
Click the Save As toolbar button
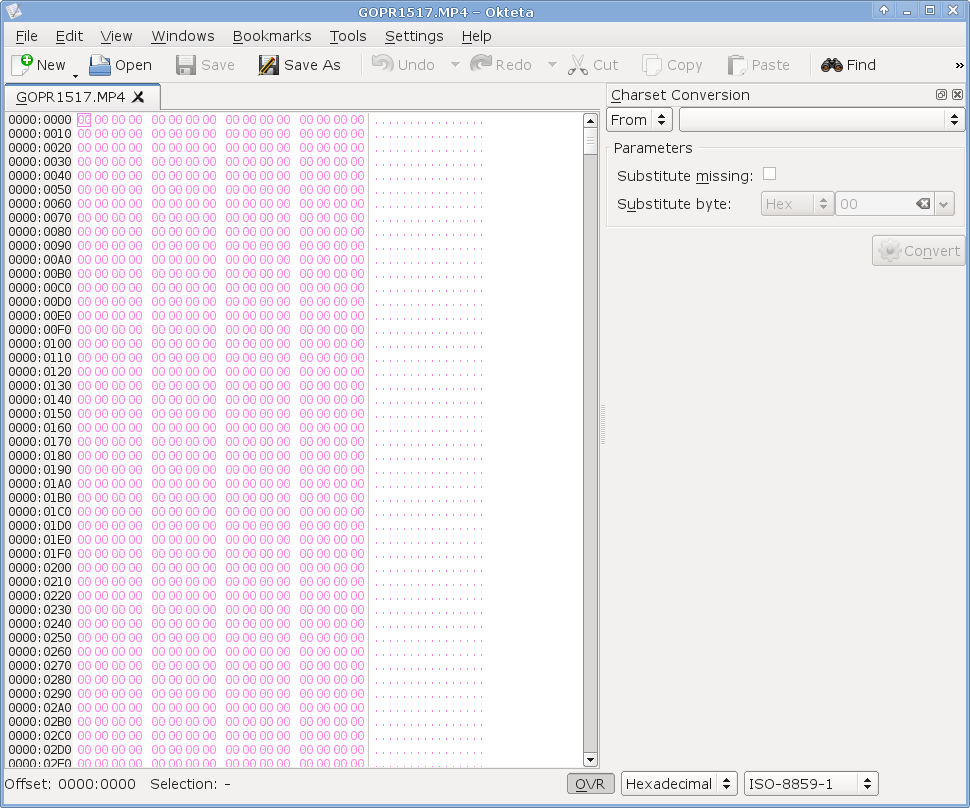300,65
